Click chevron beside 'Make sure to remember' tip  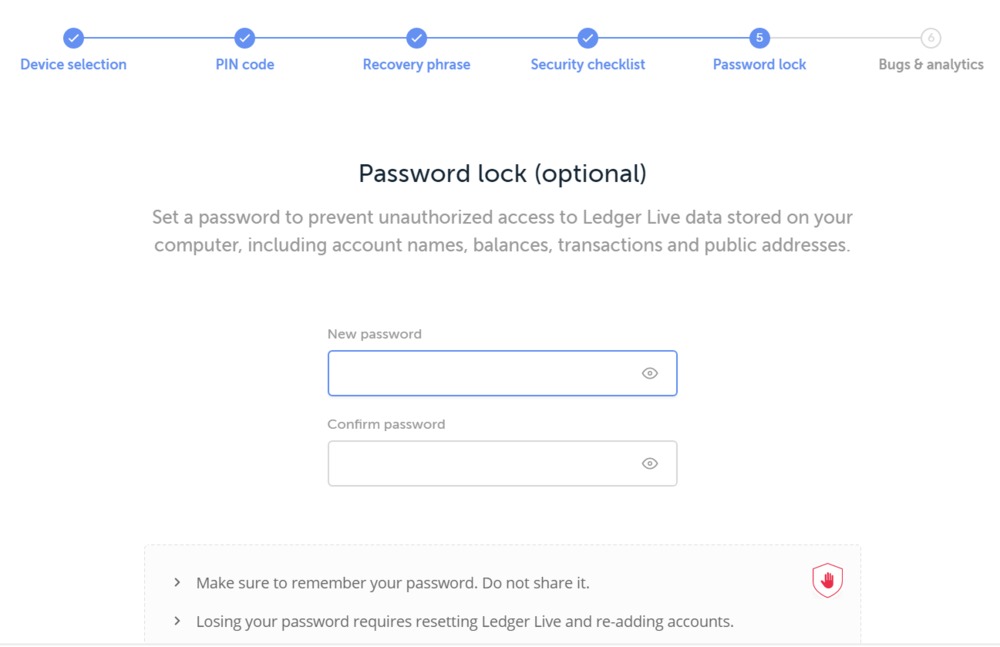pos(177,583)
